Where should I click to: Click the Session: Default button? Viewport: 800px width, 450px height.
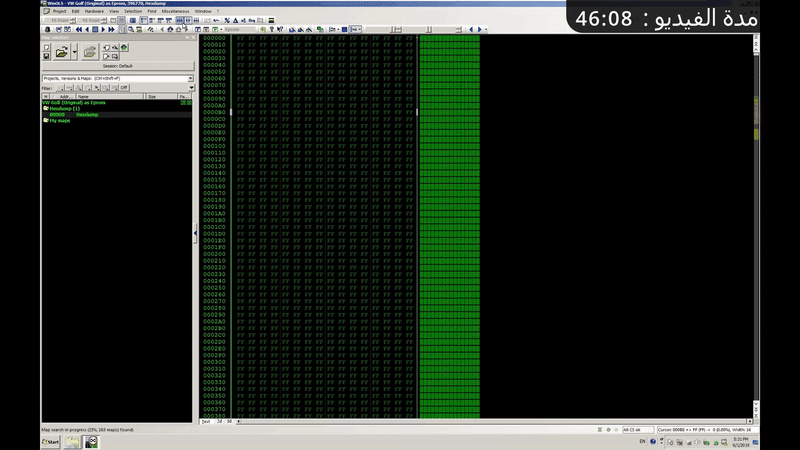coord(117,66)
